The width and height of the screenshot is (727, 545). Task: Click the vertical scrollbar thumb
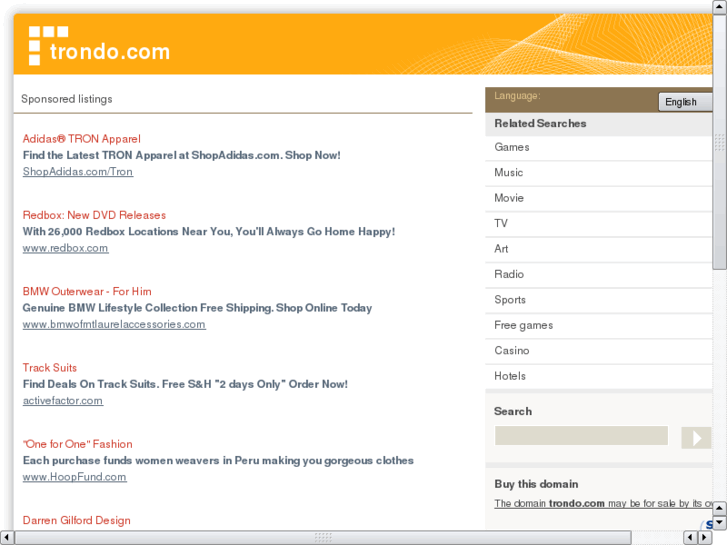(x=720, y=142)
